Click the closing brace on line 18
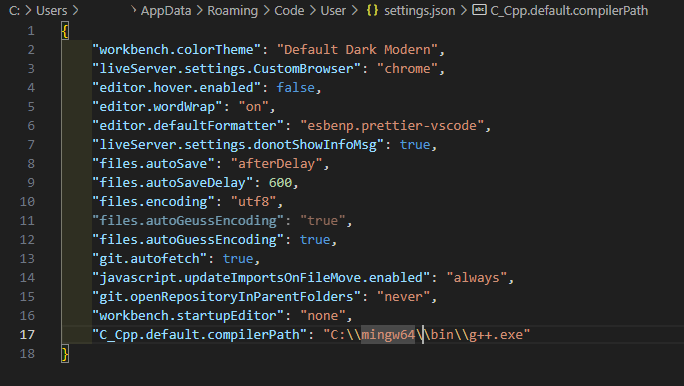 (65, 354)
